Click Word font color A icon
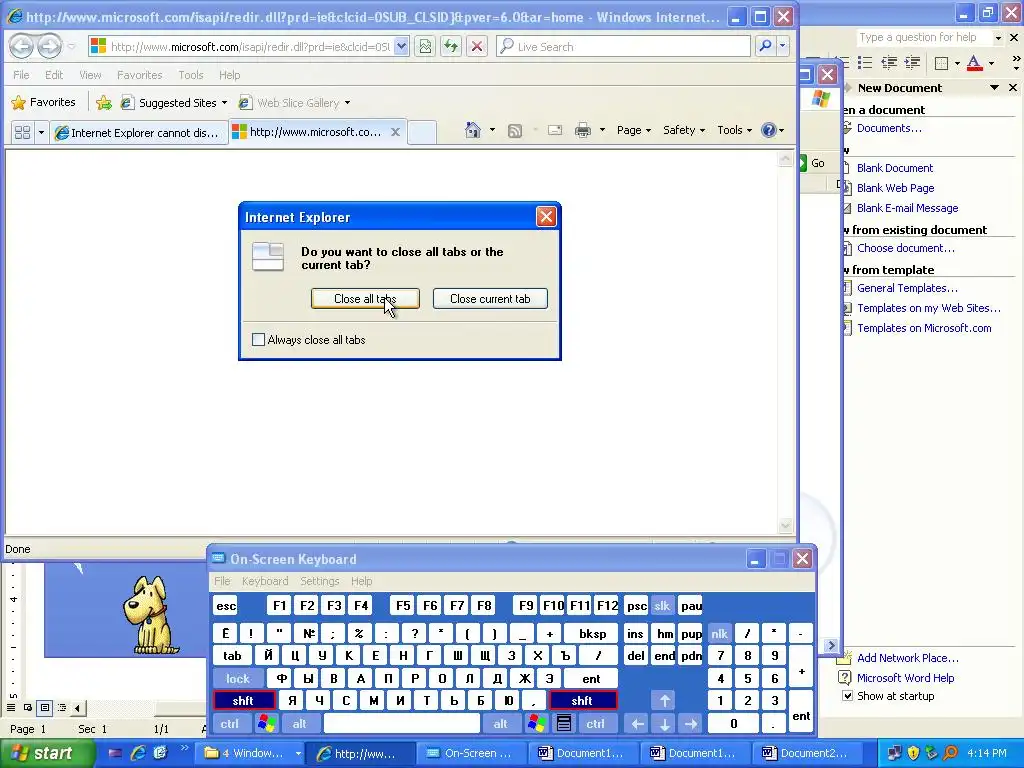This screenshot has width=1024, height=768. pyautogui.click(x=974, y=63)
